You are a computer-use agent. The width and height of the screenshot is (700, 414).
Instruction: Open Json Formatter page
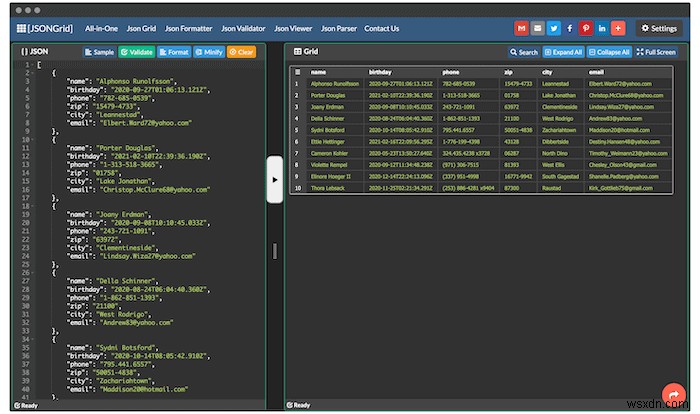tap(188, 29)
